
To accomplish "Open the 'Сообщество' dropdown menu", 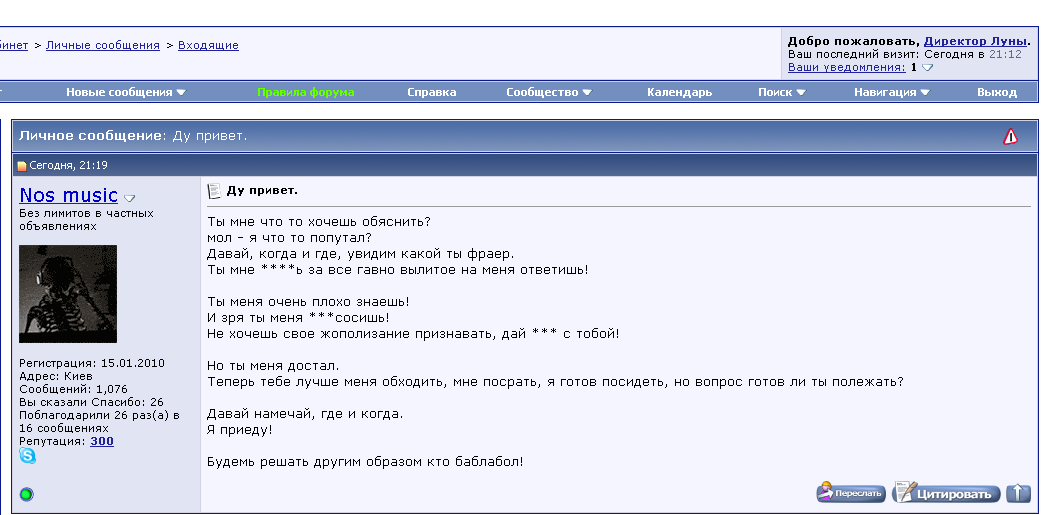I will pyautogui.click(x=549, y=92).
